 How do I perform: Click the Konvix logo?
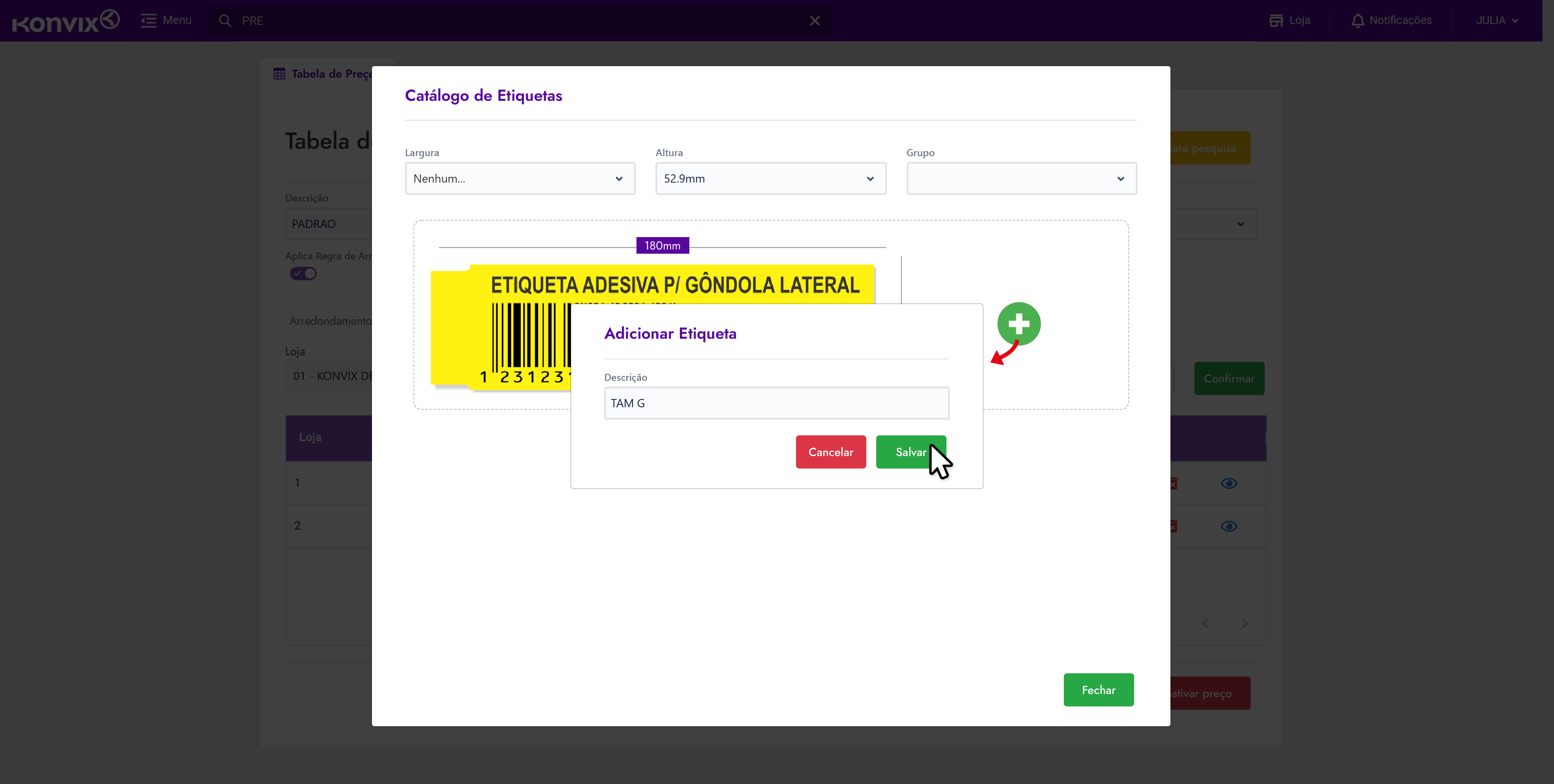65,21
